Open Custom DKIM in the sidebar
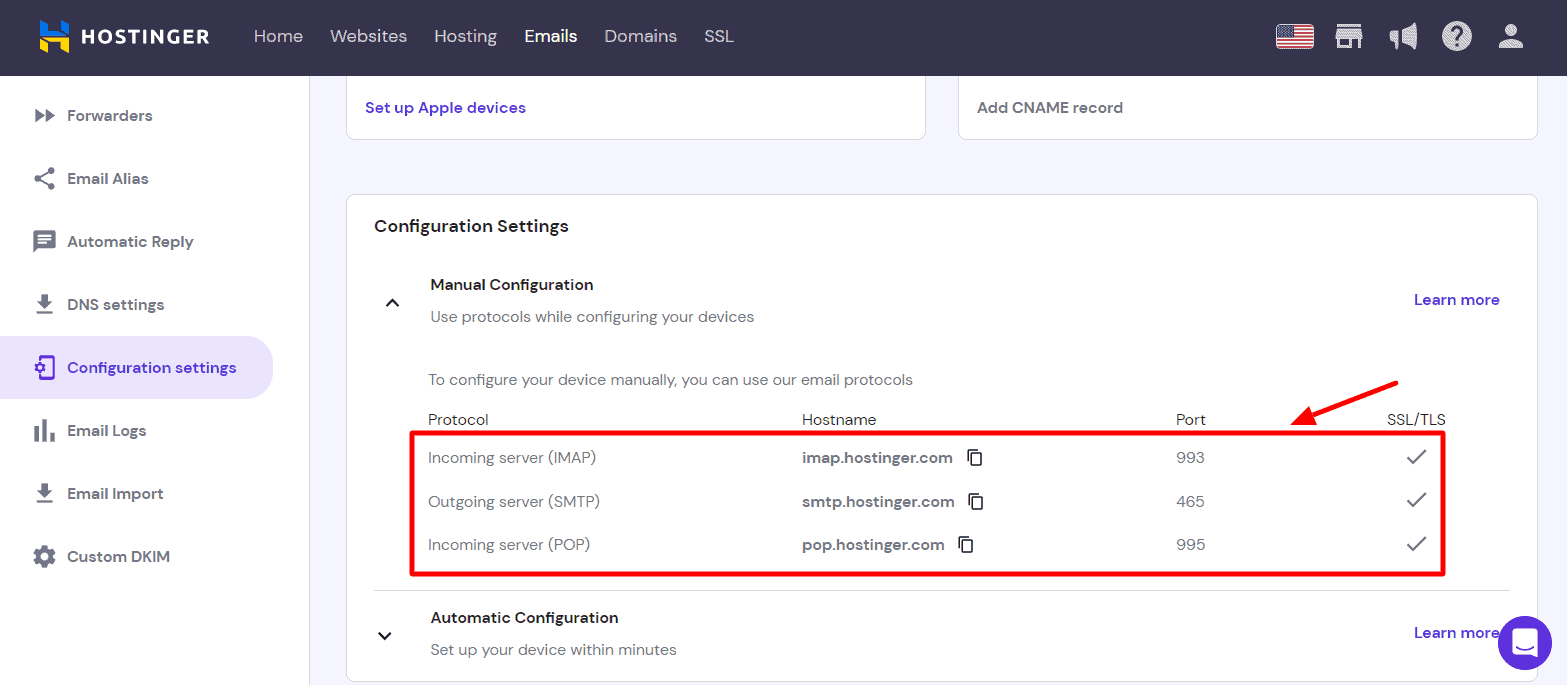This screenshot has height=685, width=1567. coord(118,557)
